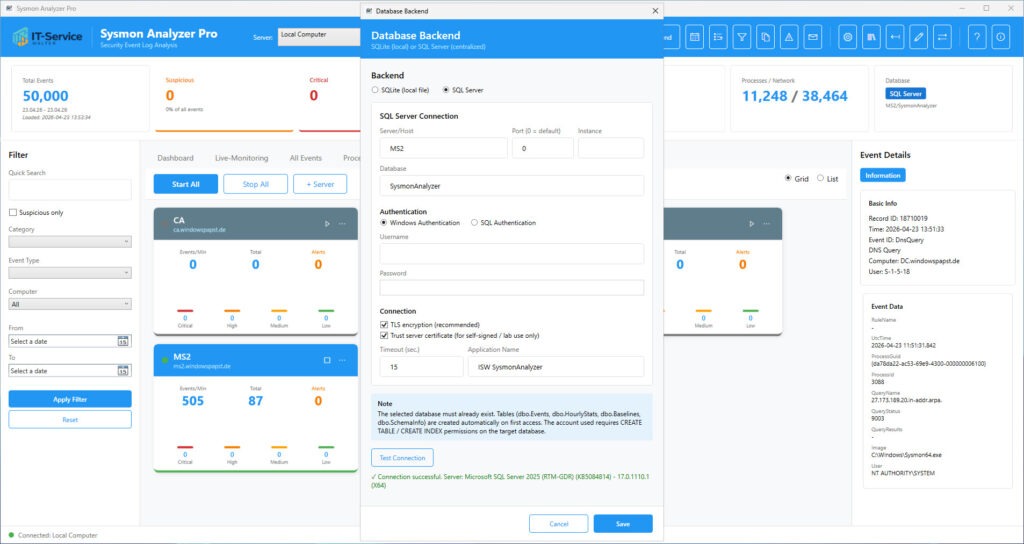
Task: Click the empty Instance field
Action: tap(611, 148)
